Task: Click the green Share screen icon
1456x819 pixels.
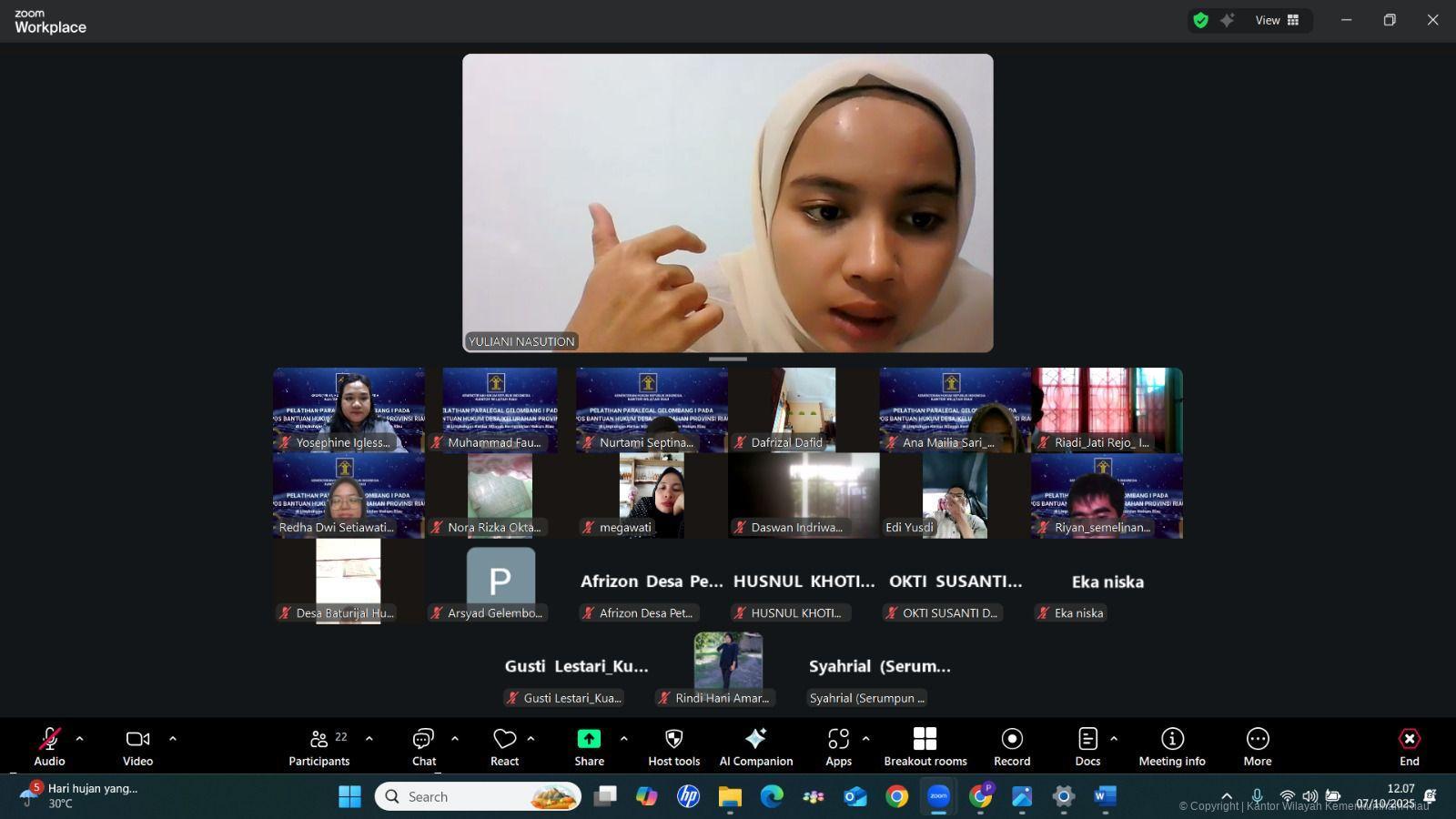Action: pyautogui.click(x=589, y=739)
